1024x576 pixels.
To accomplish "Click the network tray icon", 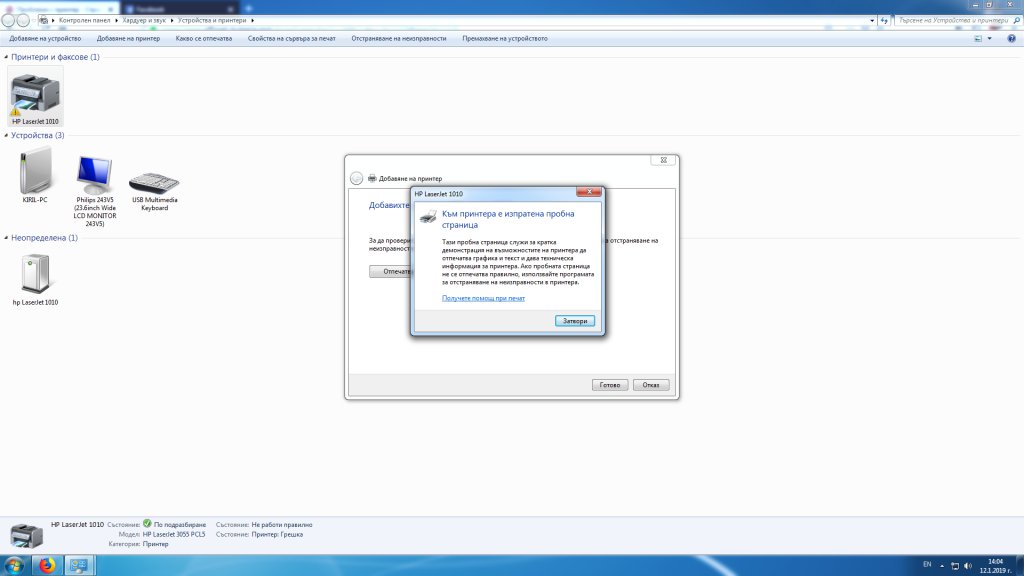I will pyautogui.click(x=955, y=566).
